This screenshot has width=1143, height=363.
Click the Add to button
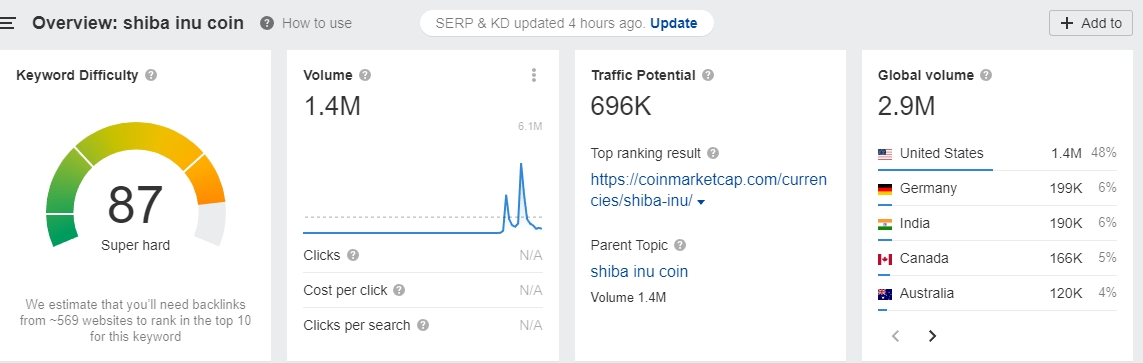point(1091,23)
